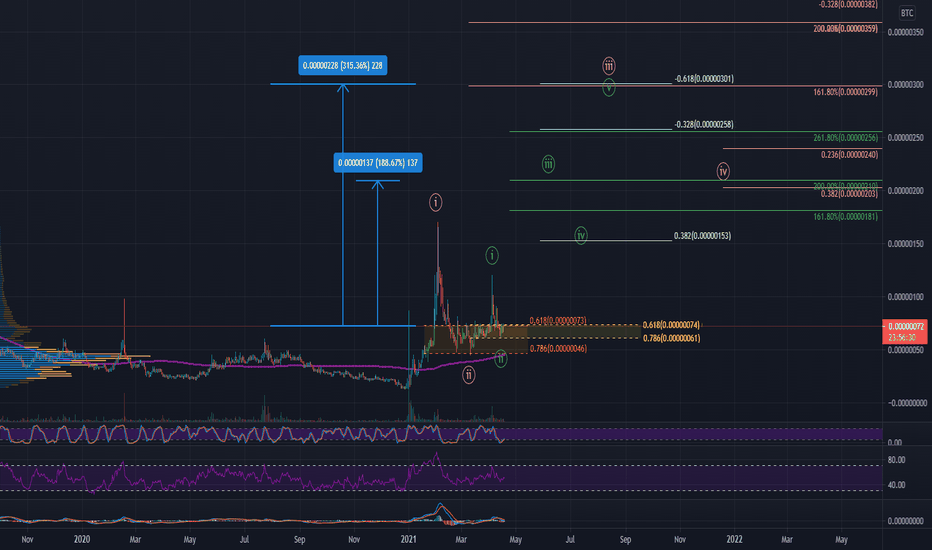Click the 40.00 RSI scale value
The image size is (932, 550).
tap(896, 485)
